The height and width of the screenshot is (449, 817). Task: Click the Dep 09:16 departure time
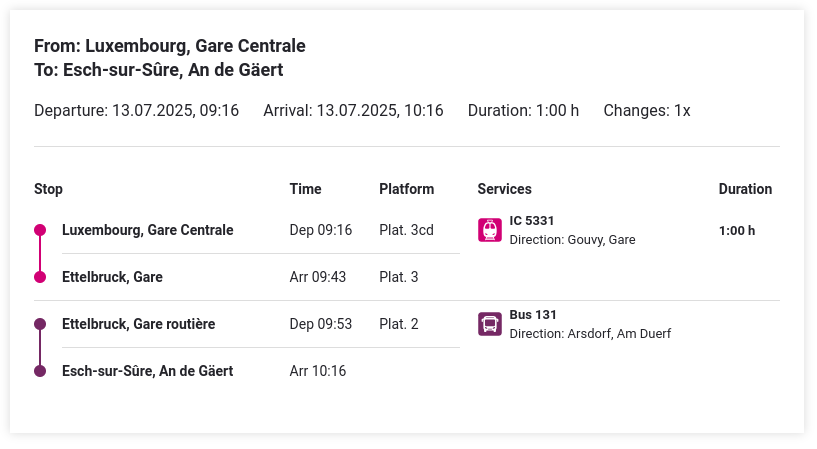click(x=321, y=230)
